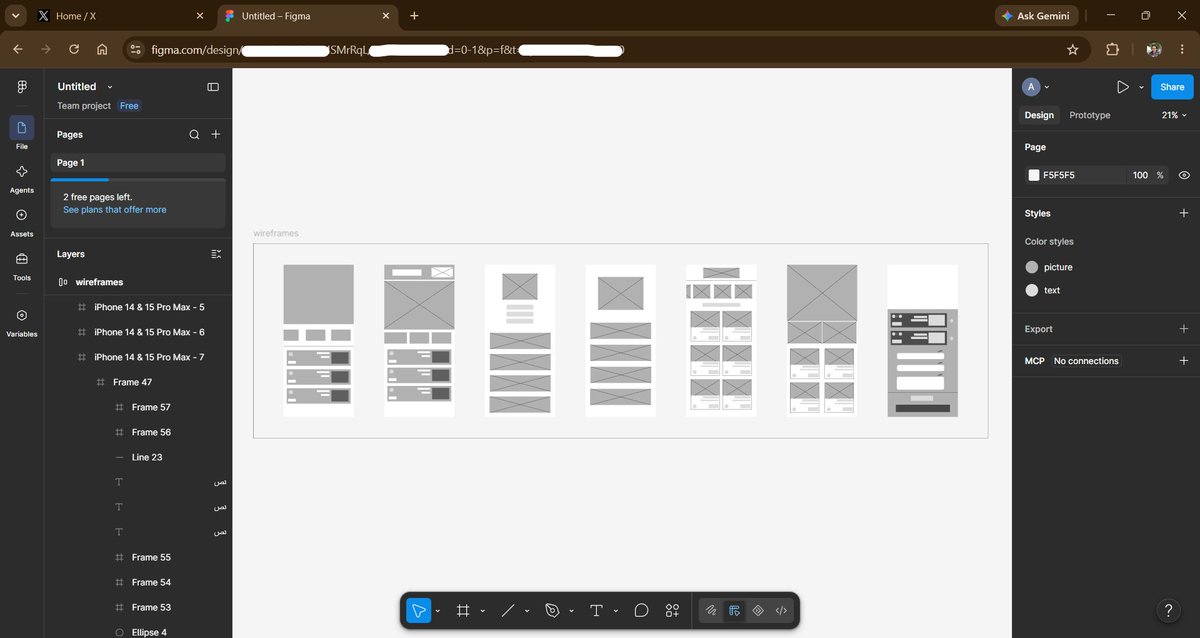Click the Present play button
Viewport: 1200px width, 638px height.
click(1123, 87)
